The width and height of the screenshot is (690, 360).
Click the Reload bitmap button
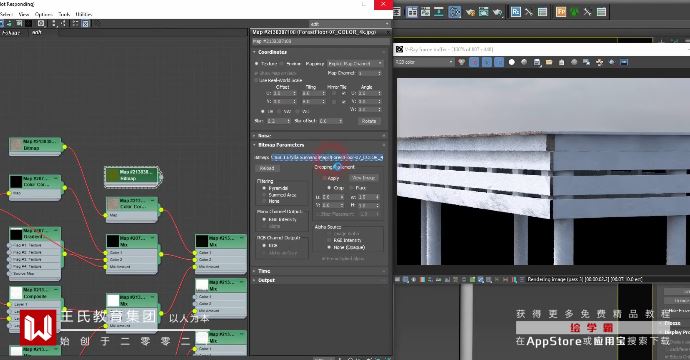[x=267, y=168]
